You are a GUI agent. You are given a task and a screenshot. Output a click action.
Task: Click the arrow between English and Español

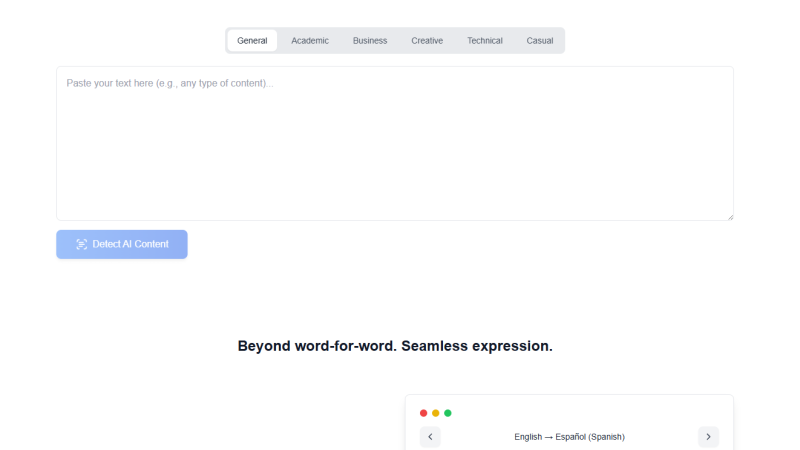pyautogui.click(x=548, y=437)
